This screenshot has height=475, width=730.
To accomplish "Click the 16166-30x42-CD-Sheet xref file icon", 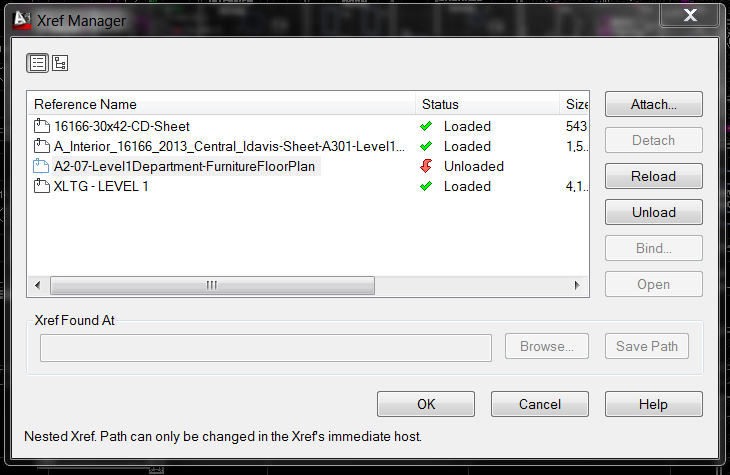I will [42, 126].
